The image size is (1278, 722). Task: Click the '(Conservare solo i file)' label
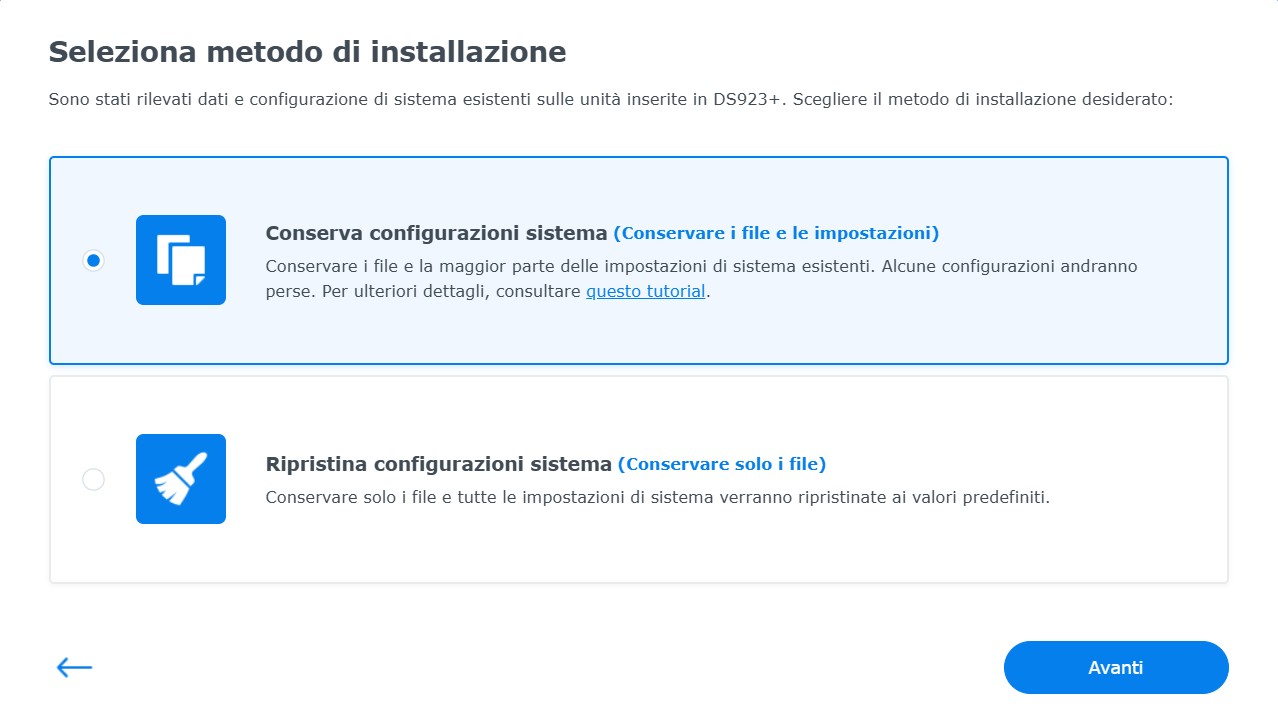point(722,464)
